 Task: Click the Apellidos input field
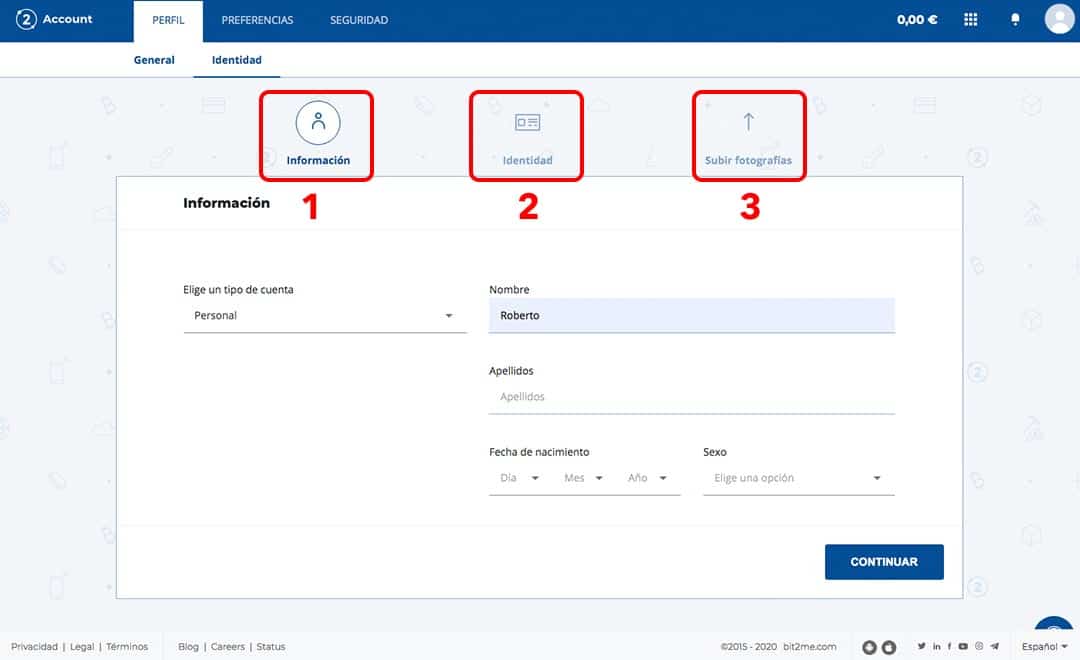click(x=692, y=397)
